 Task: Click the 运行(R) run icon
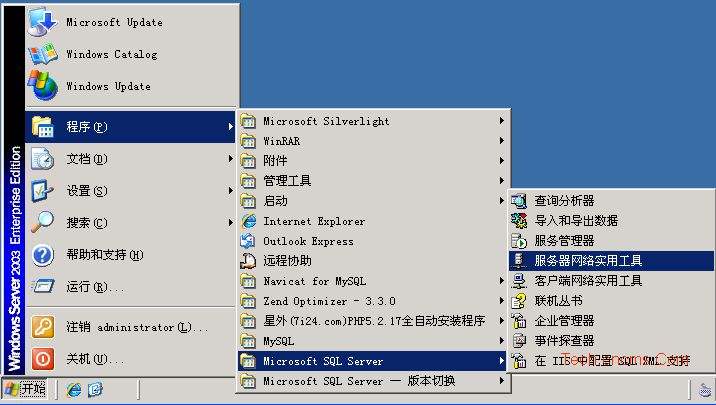43,287
